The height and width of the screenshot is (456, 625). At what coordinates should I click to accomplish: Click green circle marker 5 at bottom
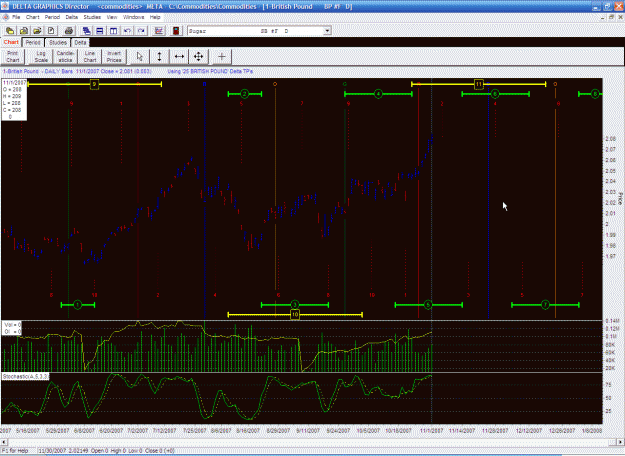(428, 305)
